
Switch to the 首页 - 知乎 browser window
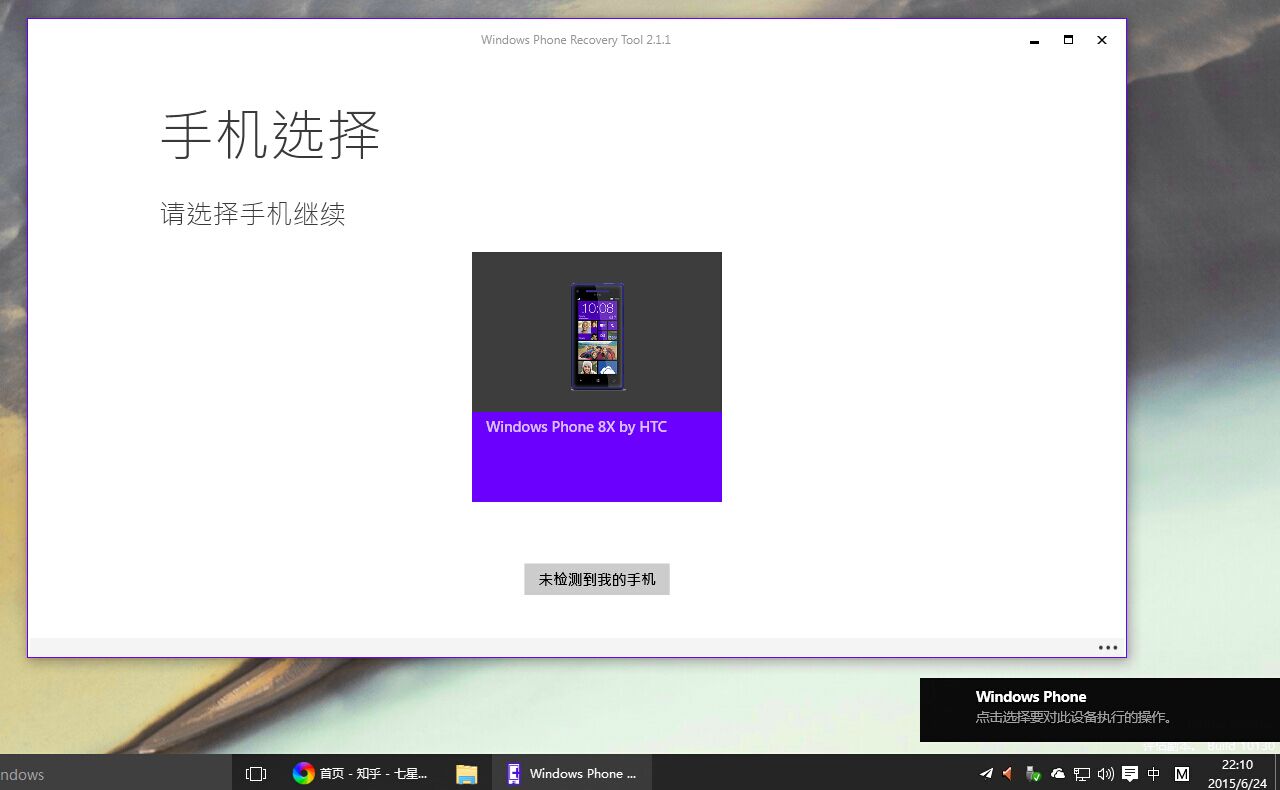pos(360,773)
